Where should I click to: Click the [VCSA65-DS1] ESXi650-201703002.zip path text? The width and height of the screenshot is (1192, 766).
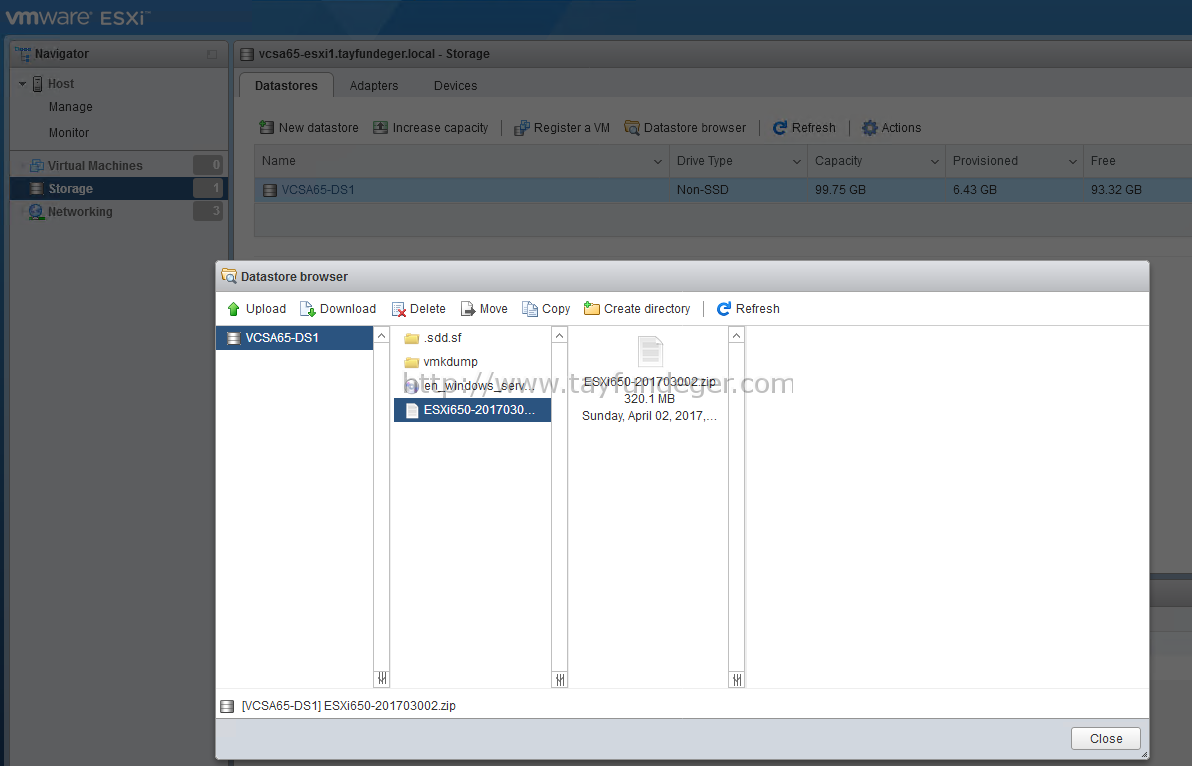pyautogui.click(x=348, y=706)
